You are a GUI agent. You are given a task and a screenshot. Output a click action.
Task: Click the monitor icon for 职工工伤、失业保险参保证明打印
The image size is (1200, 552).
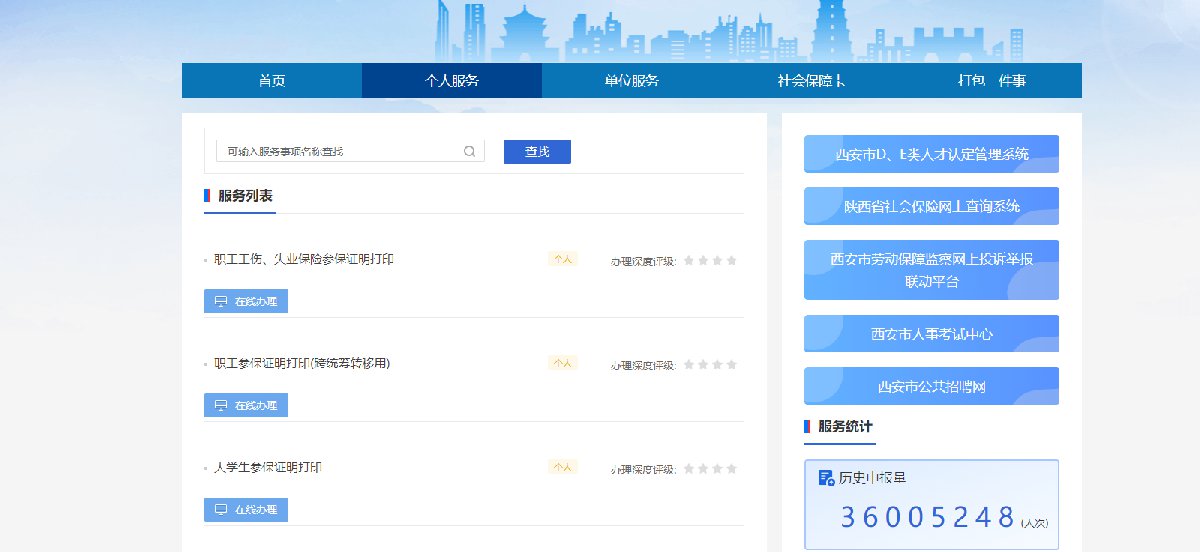(221, 301)
